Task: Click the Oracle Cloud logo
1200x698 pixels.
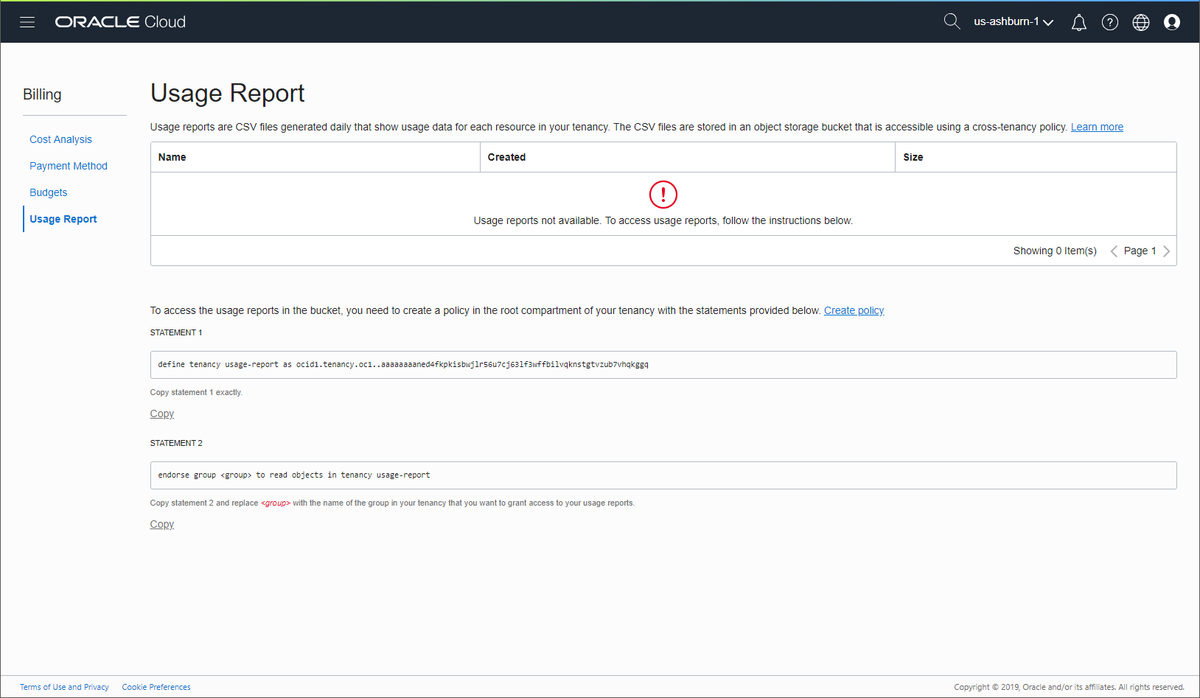Action: click(120, 22)
